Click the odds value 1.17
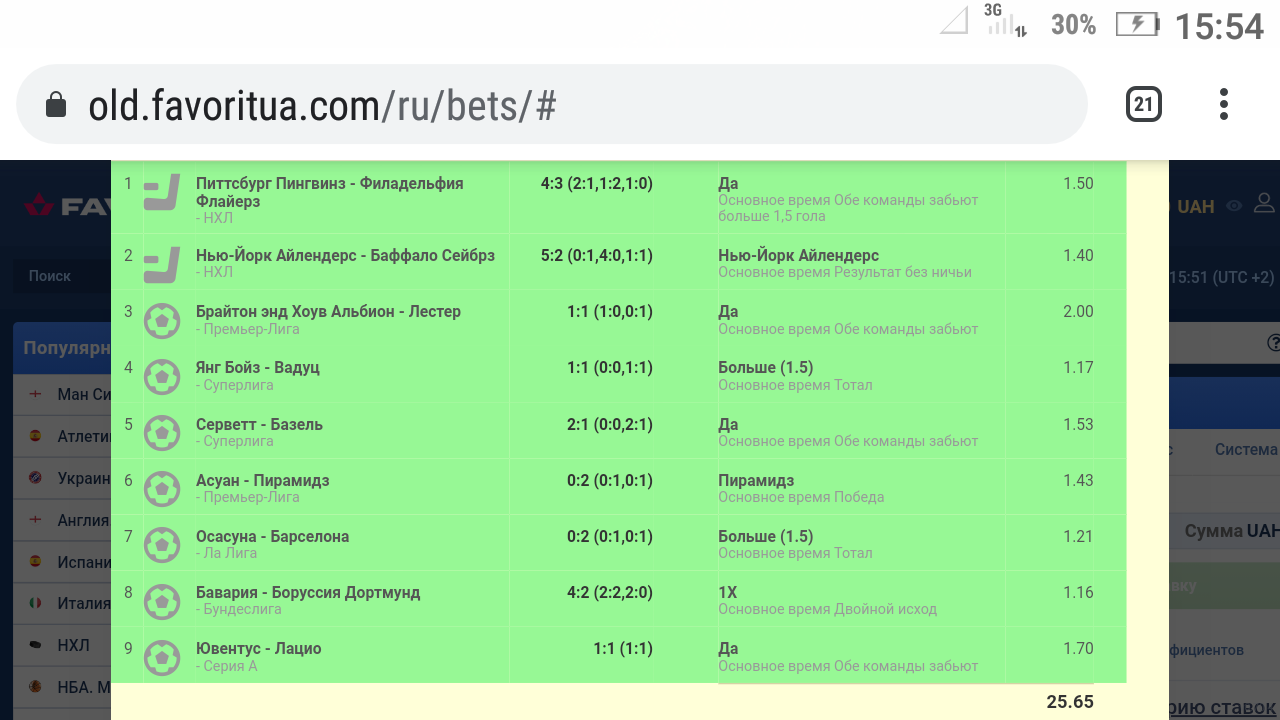1280x720 pixels. 1078,367
